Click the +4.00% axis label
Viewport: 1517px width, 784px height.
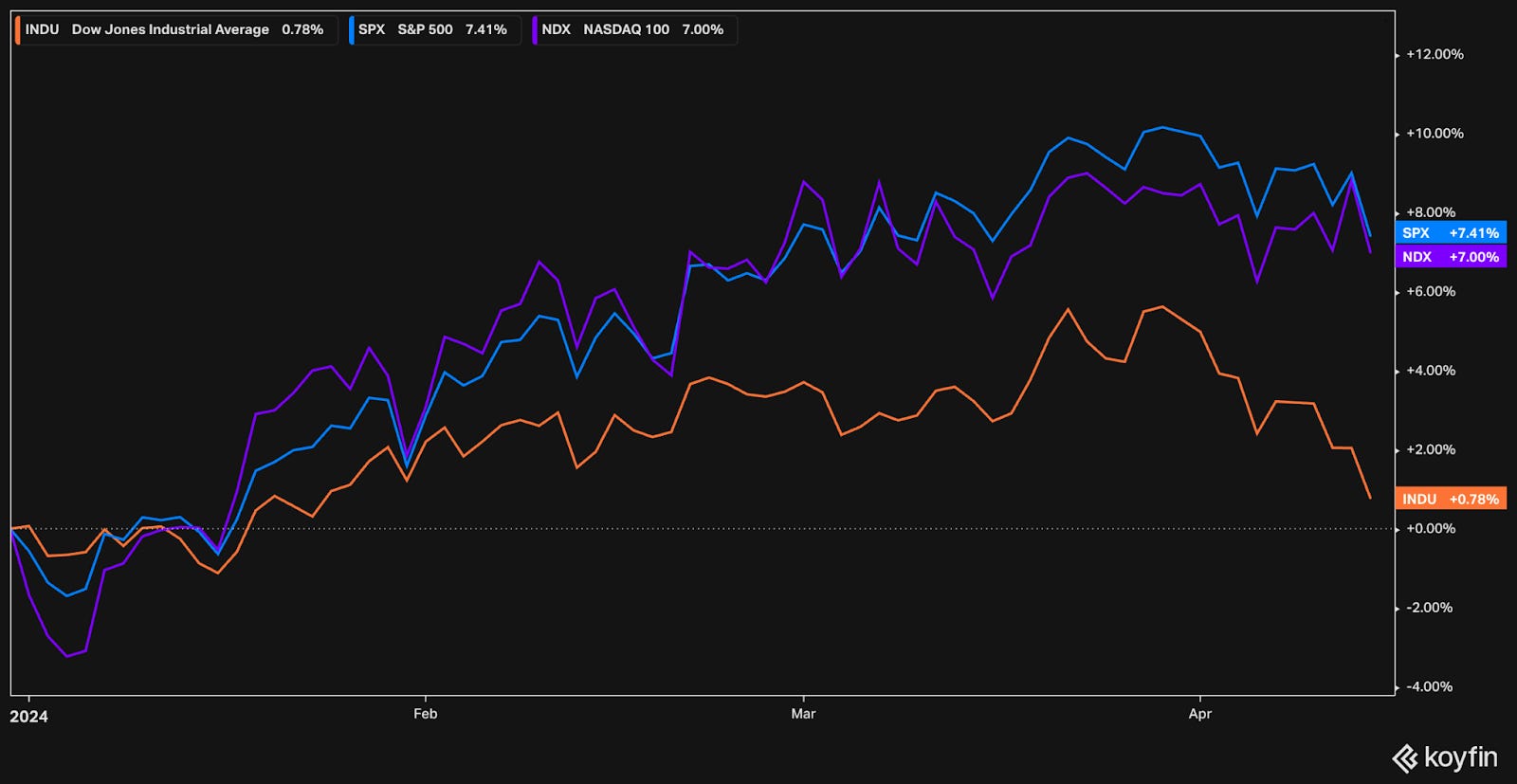pos(1431,371)
